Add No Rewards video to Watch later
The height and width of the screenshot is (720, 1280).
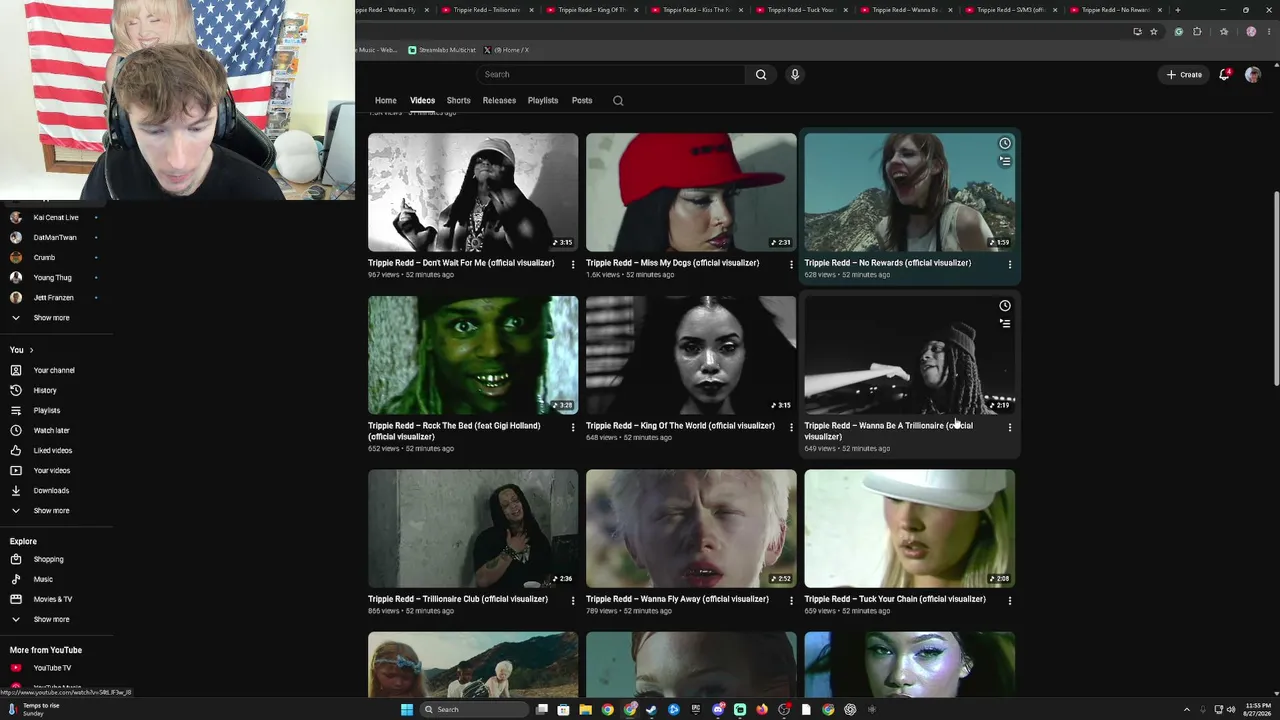(x=1005, y=143)
